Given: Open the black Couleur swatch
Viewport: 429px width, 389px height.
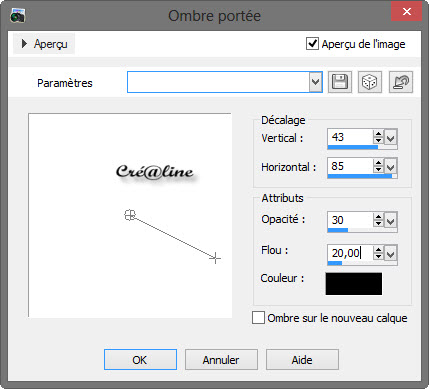Looking at the screenshot, I should pyautogui.click(x=354, y=284).
